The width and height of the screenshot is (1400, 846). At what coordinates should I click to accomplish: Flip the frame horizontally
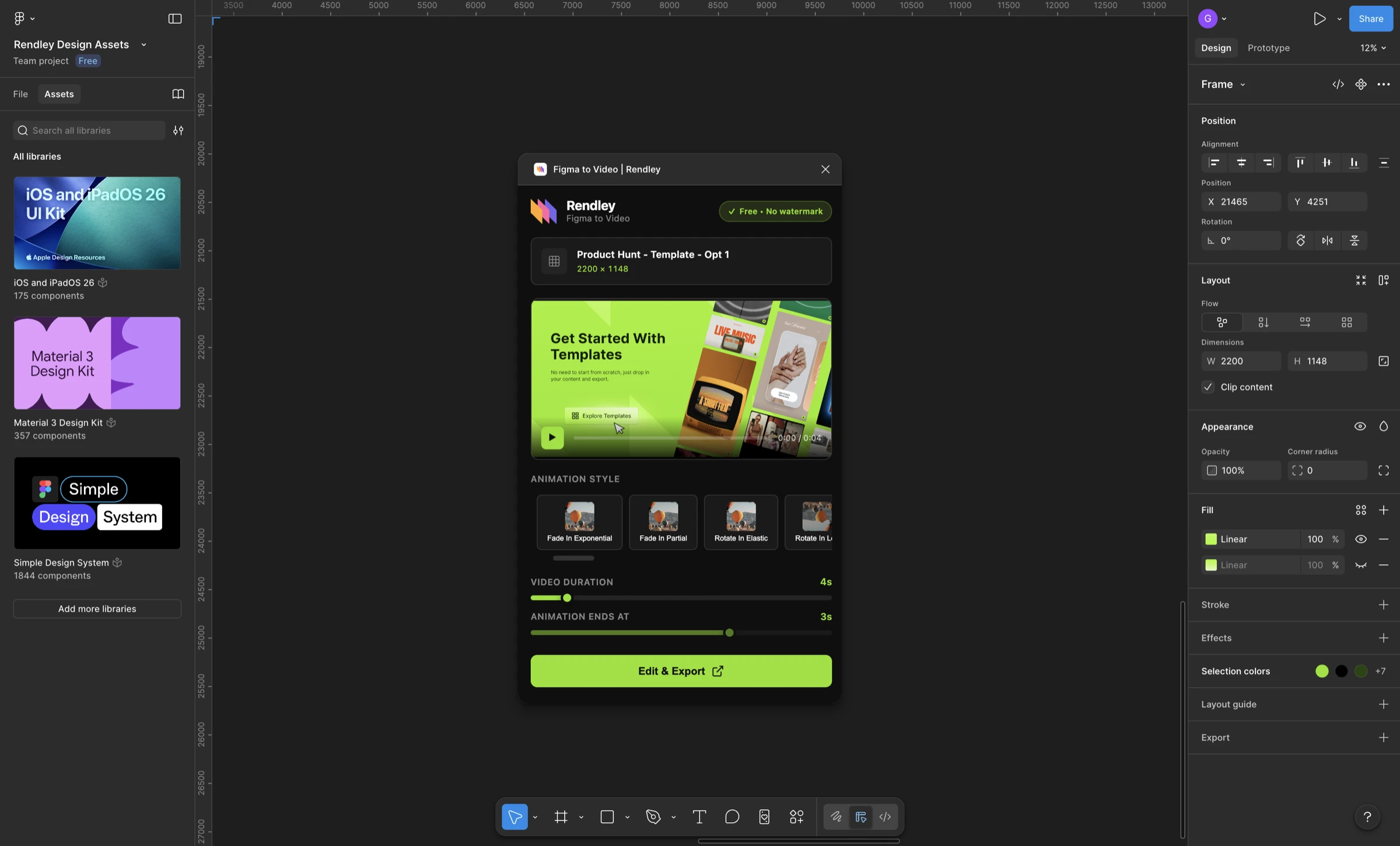pos(1327,240)
